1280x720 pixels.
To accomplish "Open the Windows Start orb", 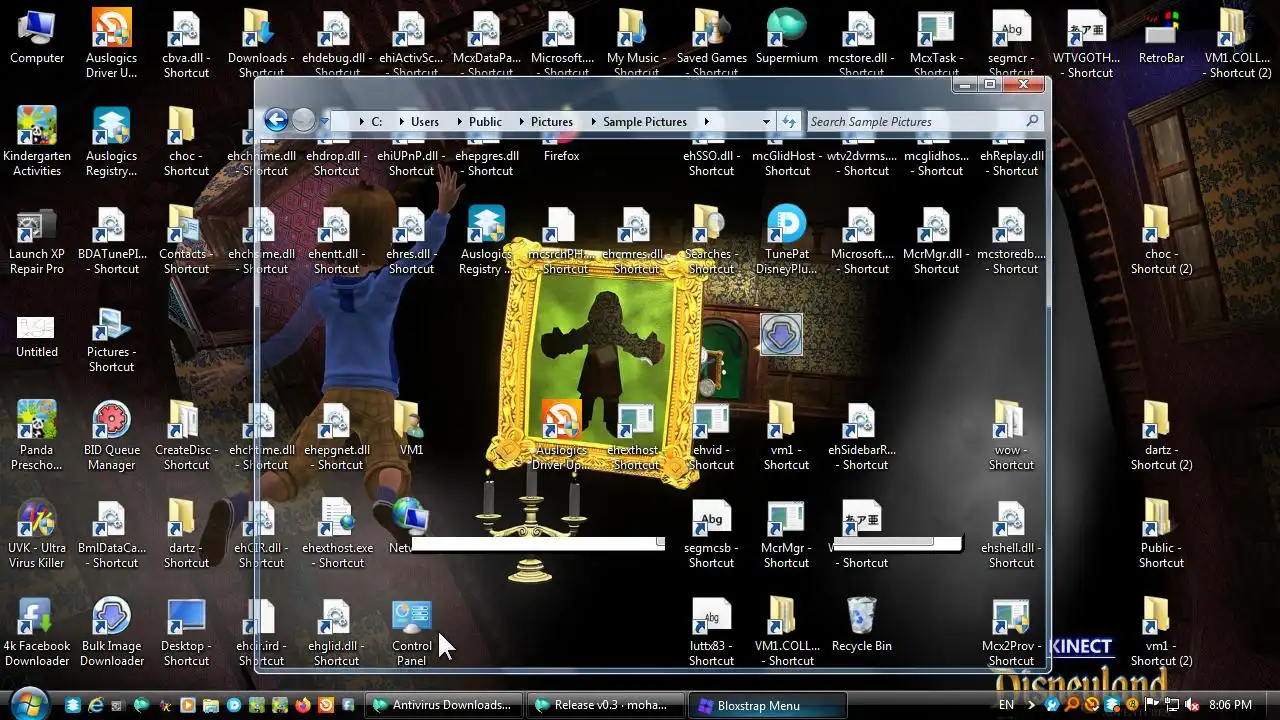I will (x=30, y=704).
